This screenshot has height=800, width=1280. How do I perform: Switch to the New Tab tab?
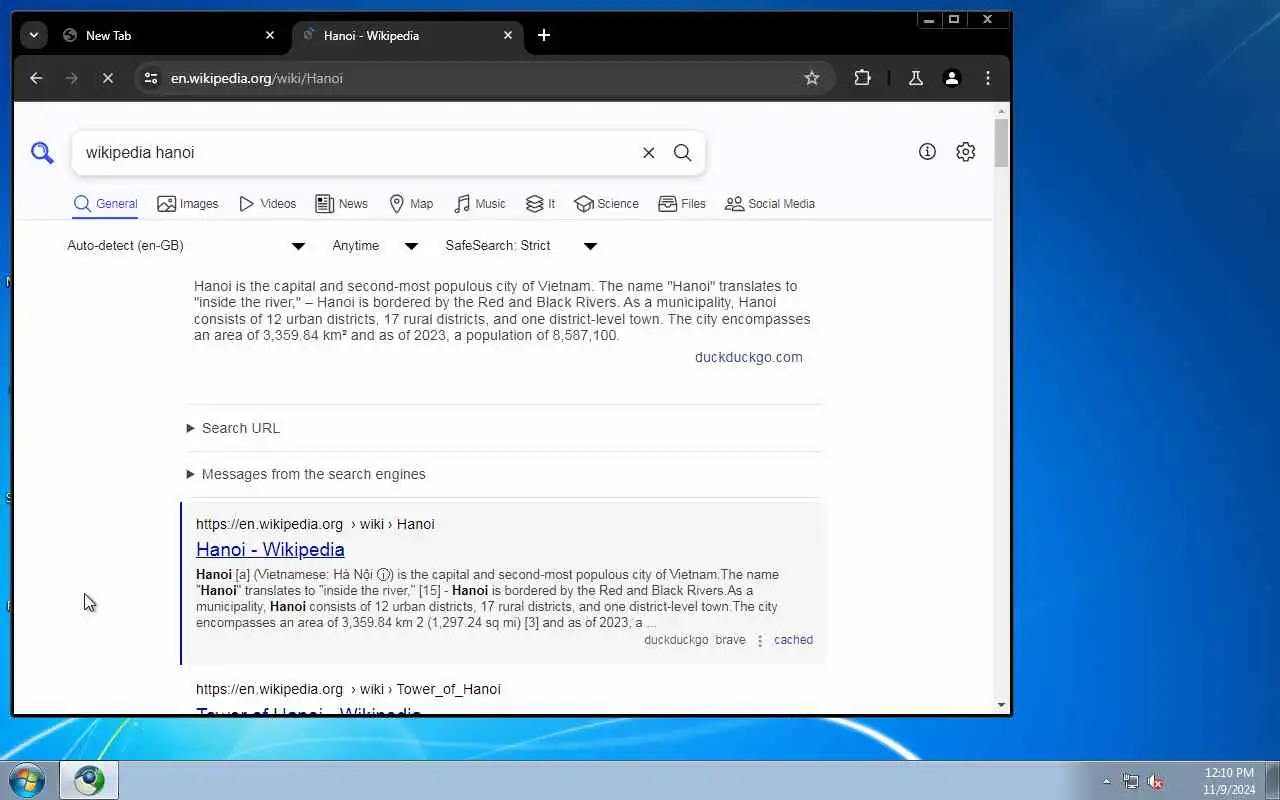168,35
